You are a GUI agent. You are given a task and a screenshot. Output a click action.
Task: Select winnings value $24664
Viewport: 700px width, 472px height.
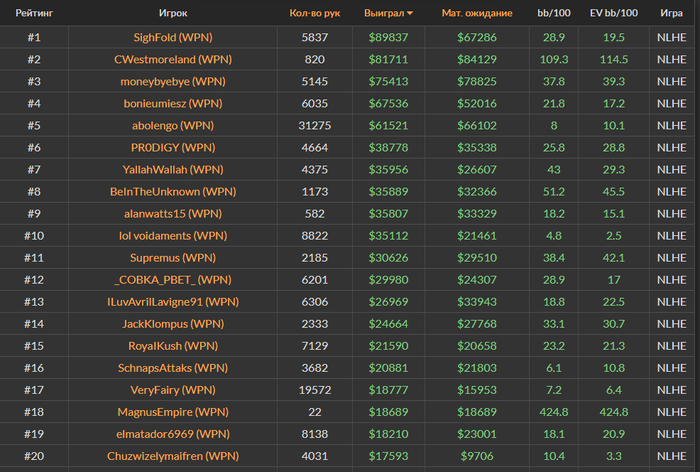point(388,324)
